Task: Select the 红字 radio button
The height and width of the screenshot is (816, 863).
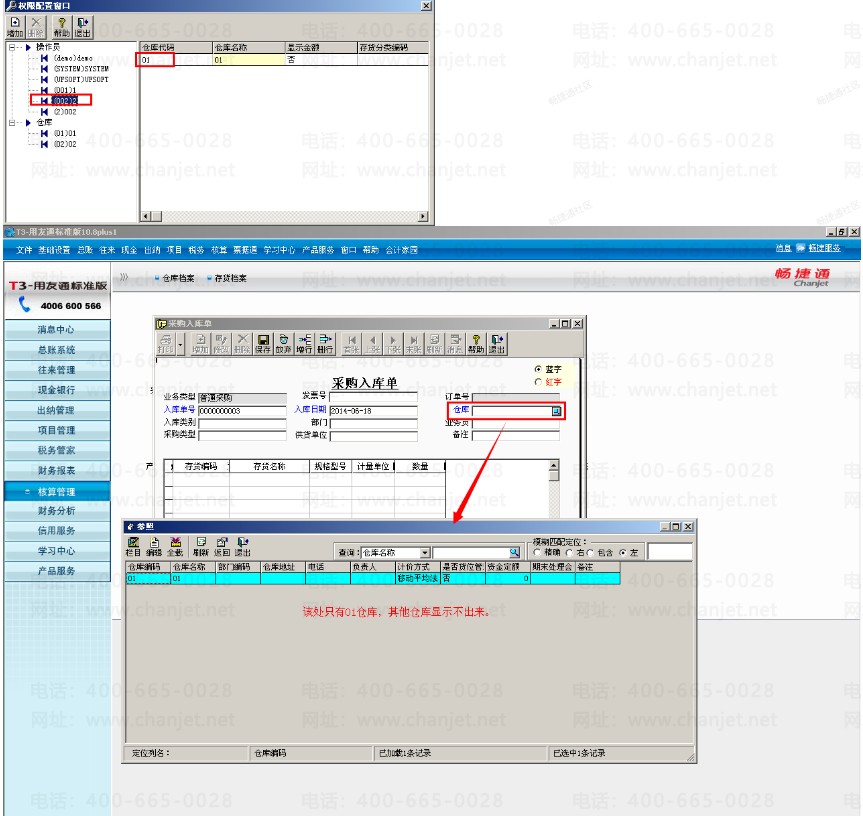Action: tap(538, 382)
